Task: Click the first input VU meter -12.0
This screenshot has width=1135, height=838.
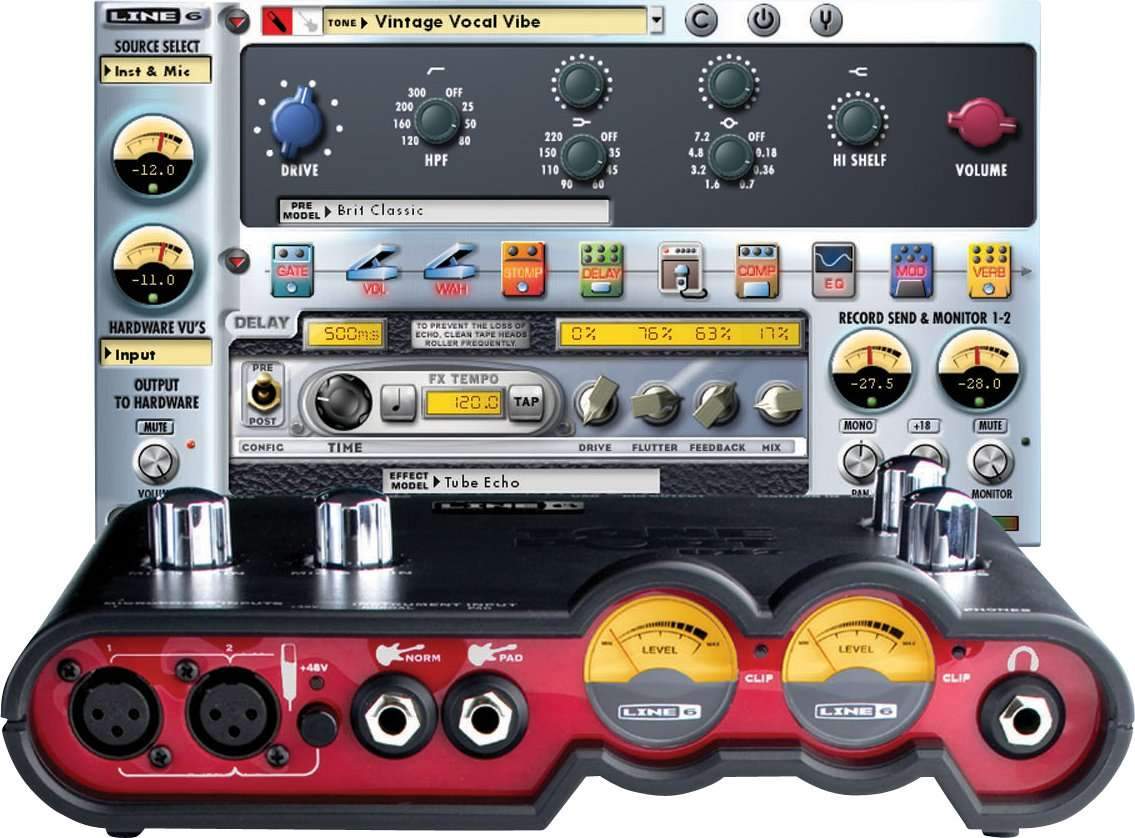Action: pyautogui.click(x=153, y=158)
